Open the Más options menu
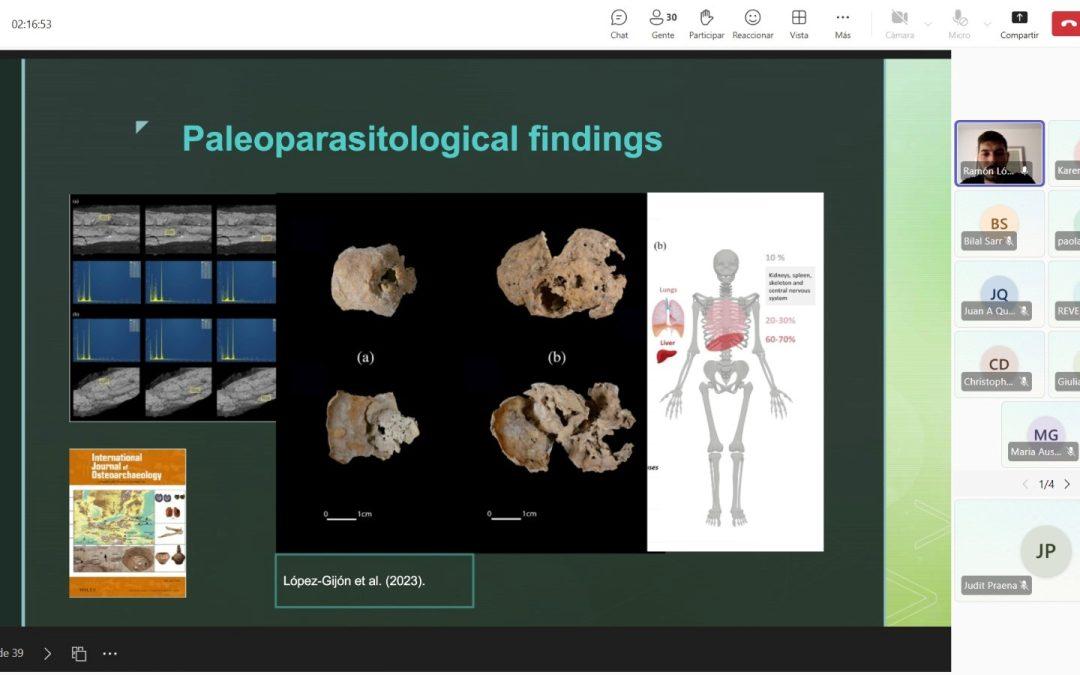Screen dimensions: 1080x675 pos(843,23)
